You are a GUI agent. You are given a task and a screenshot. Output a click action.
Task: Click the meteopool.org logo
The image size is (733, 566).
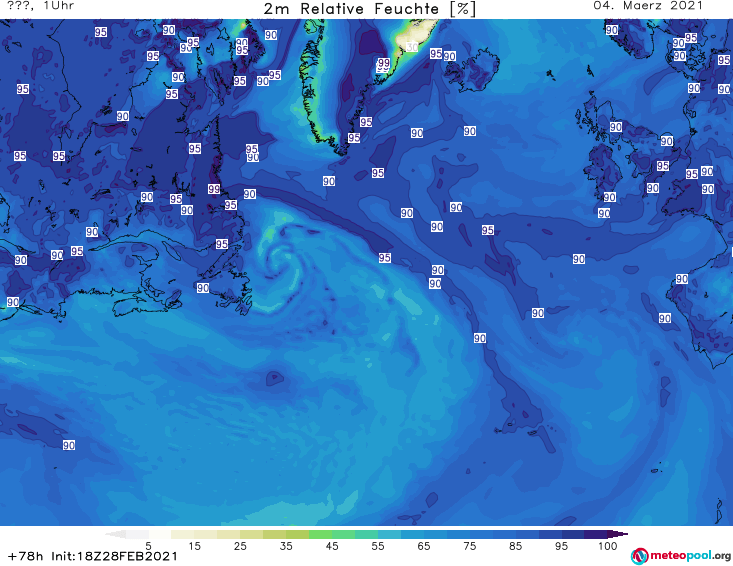681,556
